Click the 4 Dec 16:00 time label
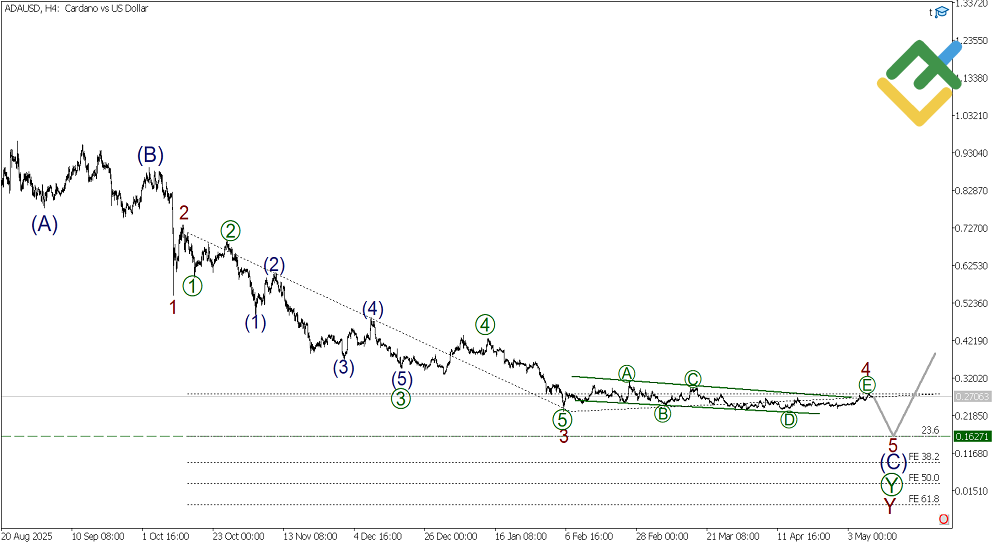Image resolution: width=1000 pixels, height=545 pixels. [x=378, y=536]
